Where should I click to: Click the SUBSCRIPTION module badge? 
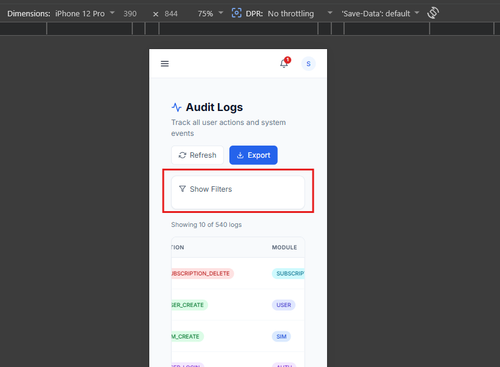[288, 274]
